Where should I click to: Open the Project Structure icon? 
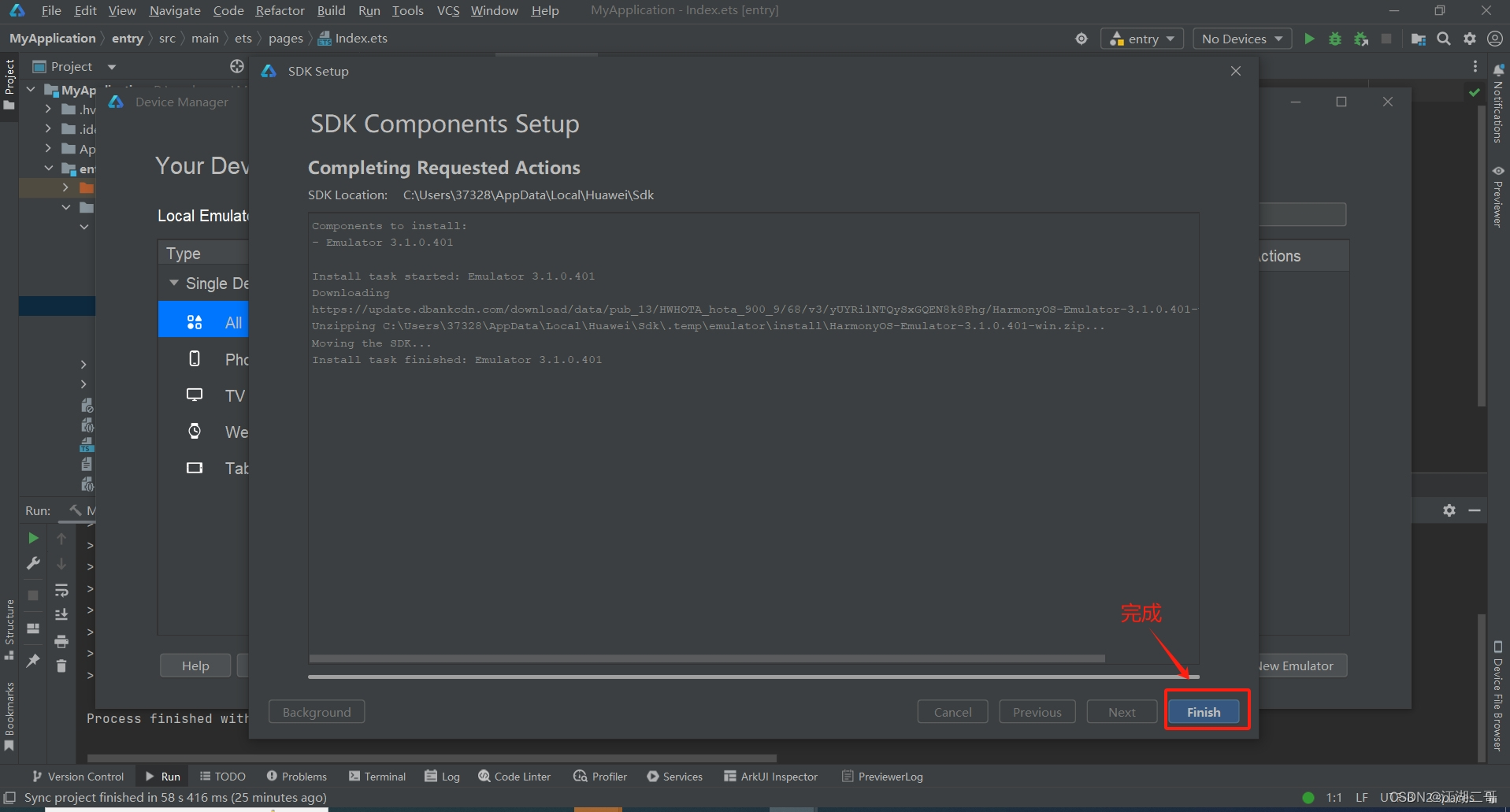(1419, 39)
